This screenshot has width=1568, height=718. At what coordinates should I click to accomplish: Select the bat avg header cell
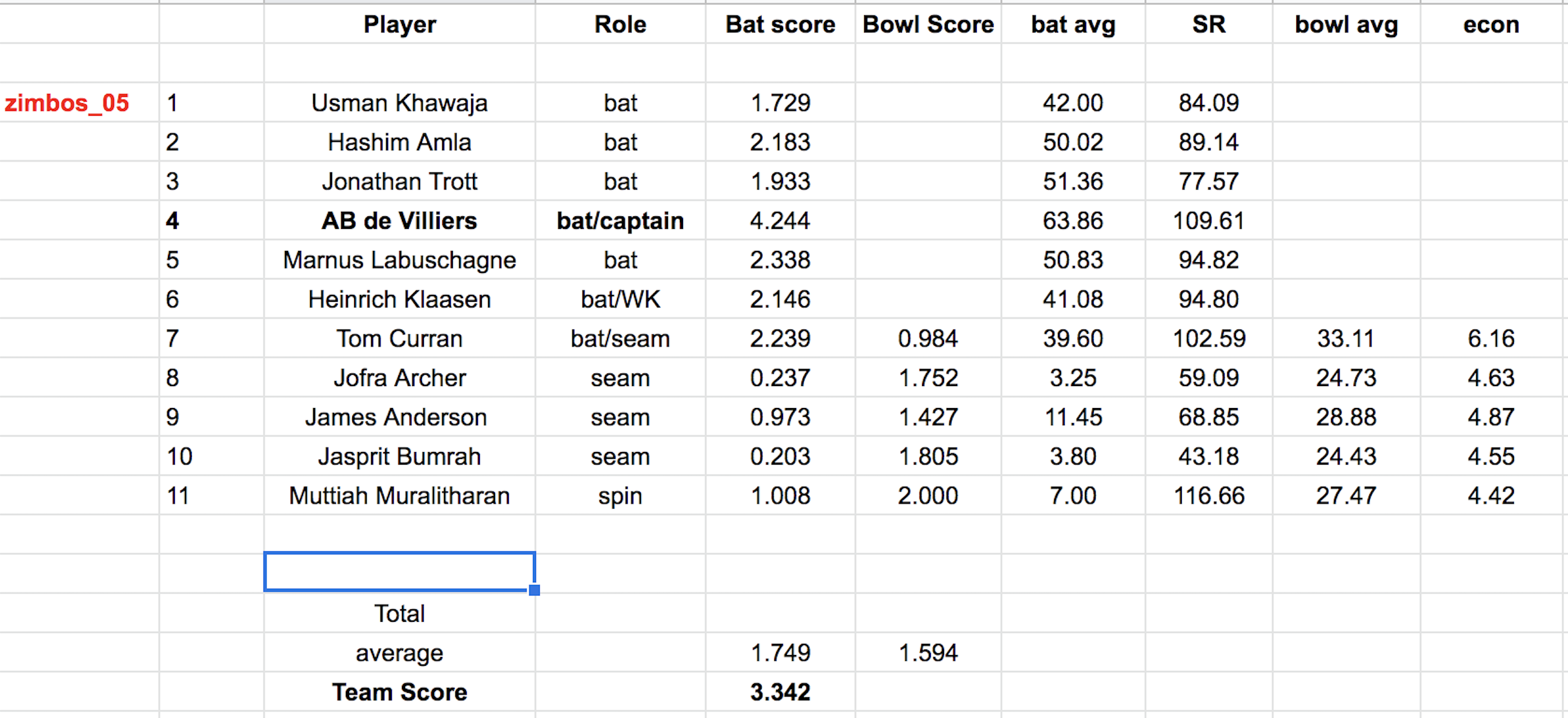[x=1073, y=24]
